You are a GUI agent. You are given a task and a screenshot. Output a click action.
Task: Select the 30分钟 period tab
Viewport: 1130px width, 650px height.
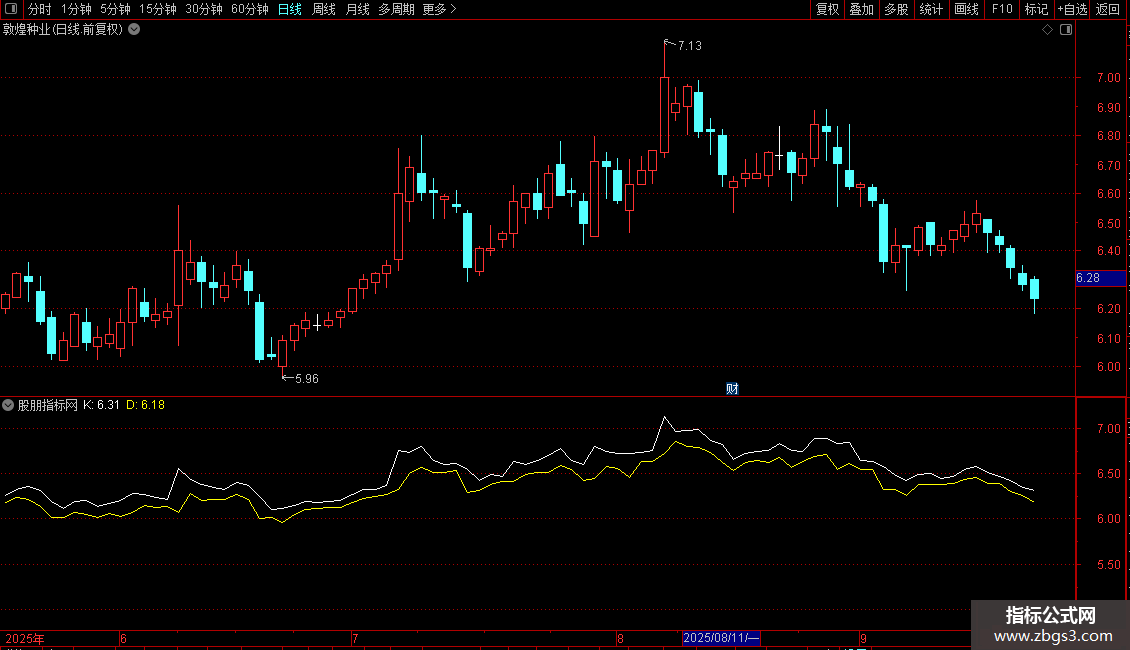click(x=204, y=9)
